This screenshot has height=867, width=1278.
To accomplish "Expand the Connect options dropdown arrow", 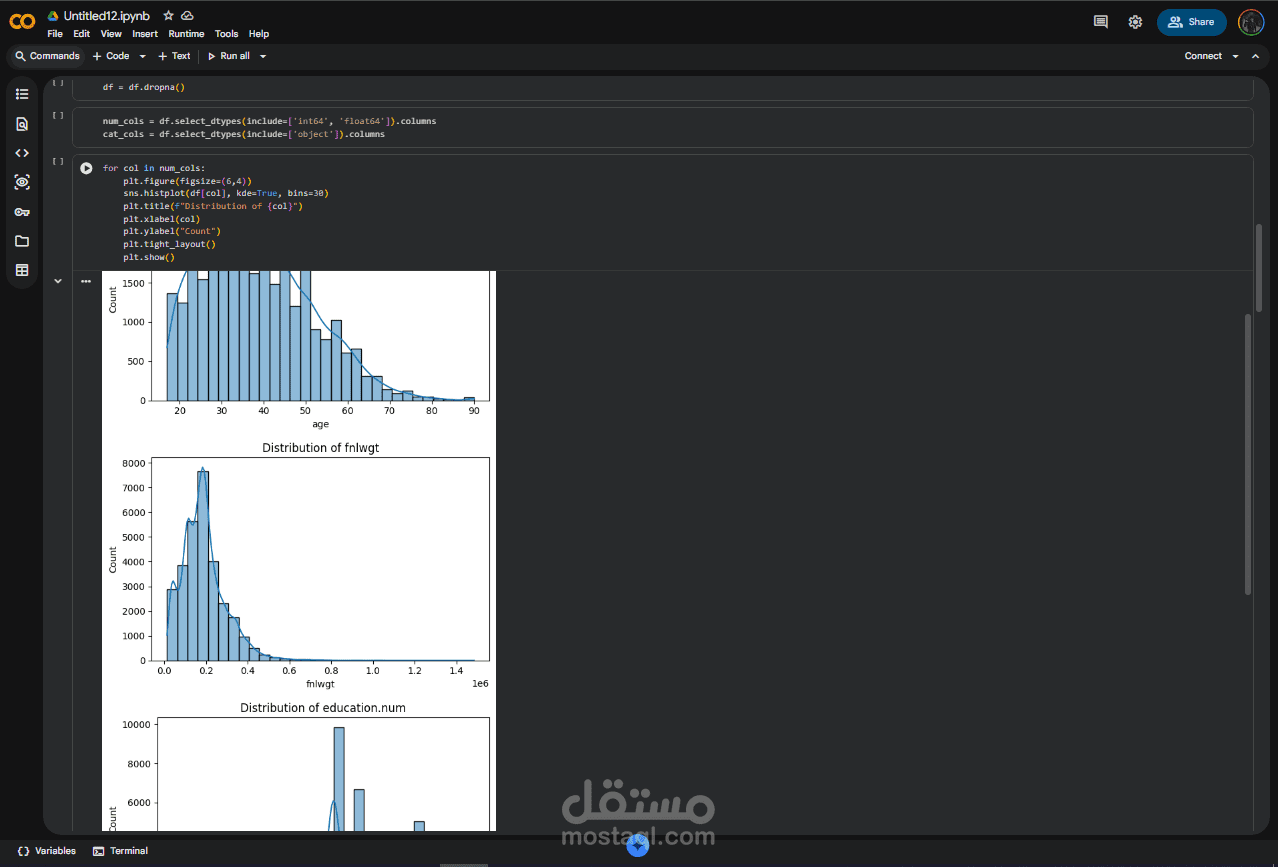I will [1236, 56].
